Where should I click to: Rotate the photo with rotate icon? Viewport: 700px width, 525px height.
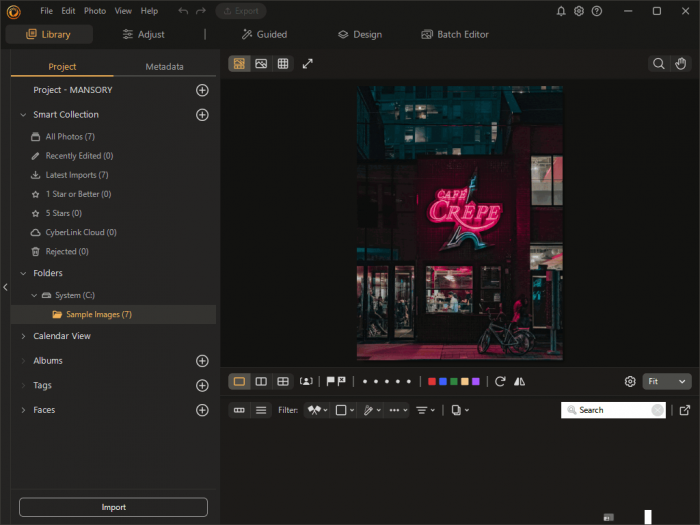pos(500,382)
